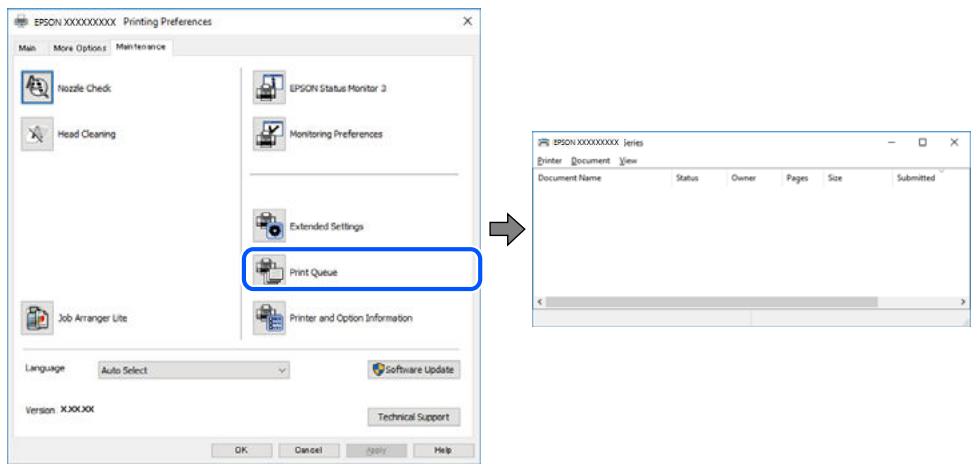
Task: Open the Extended Settings icon
Action: coord(269,226)
